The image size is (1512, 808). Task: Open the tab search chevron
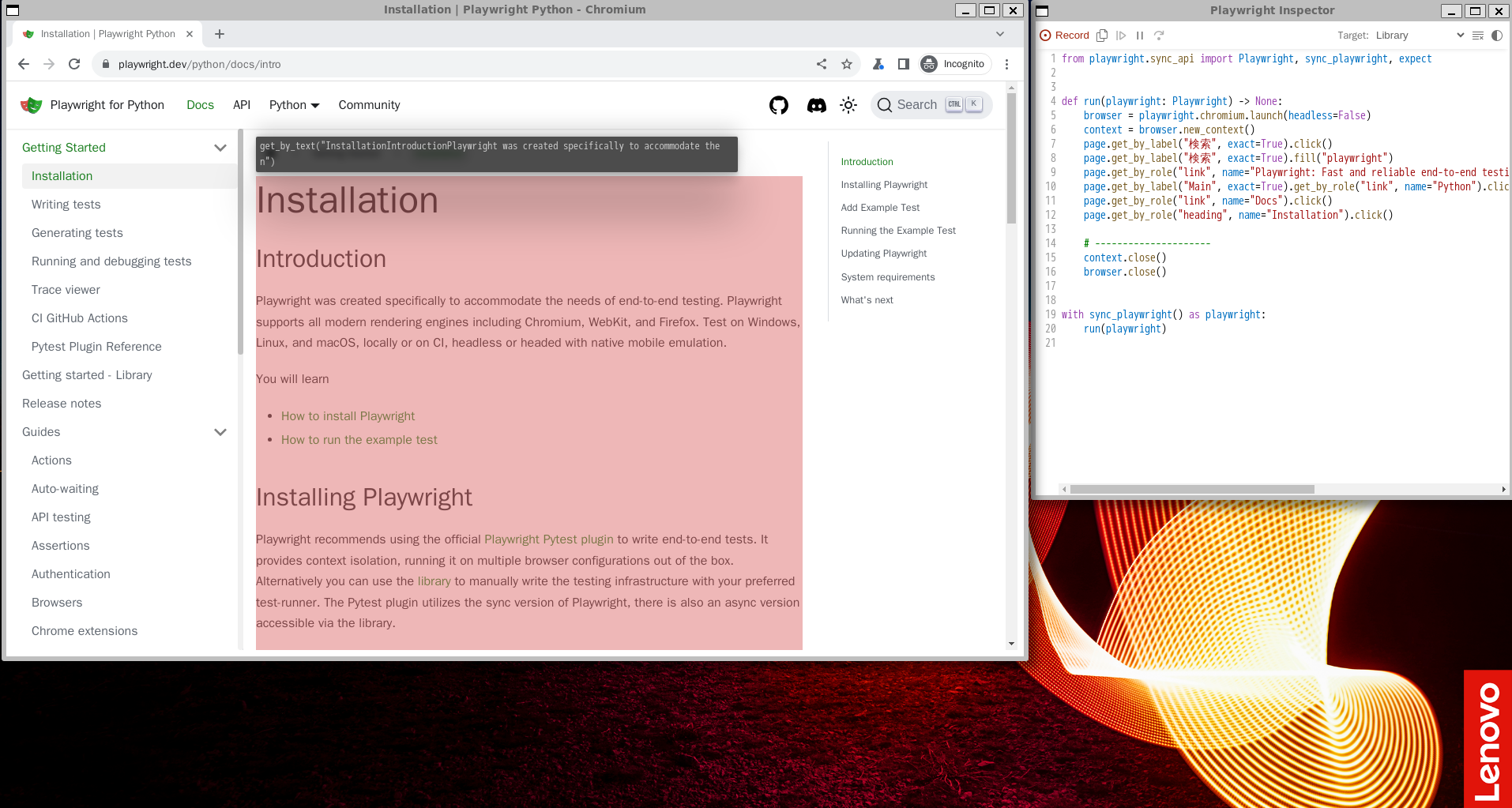[x=1000, y=34]
